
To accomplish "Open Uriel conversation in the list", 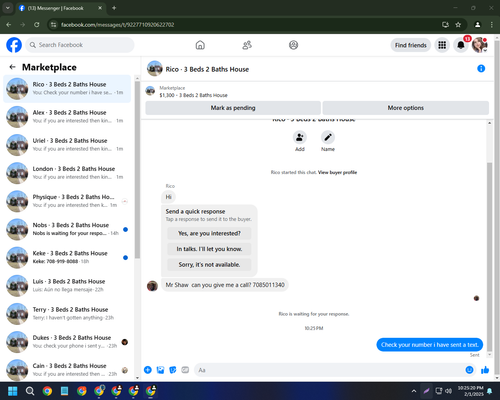I will [67, 145].
